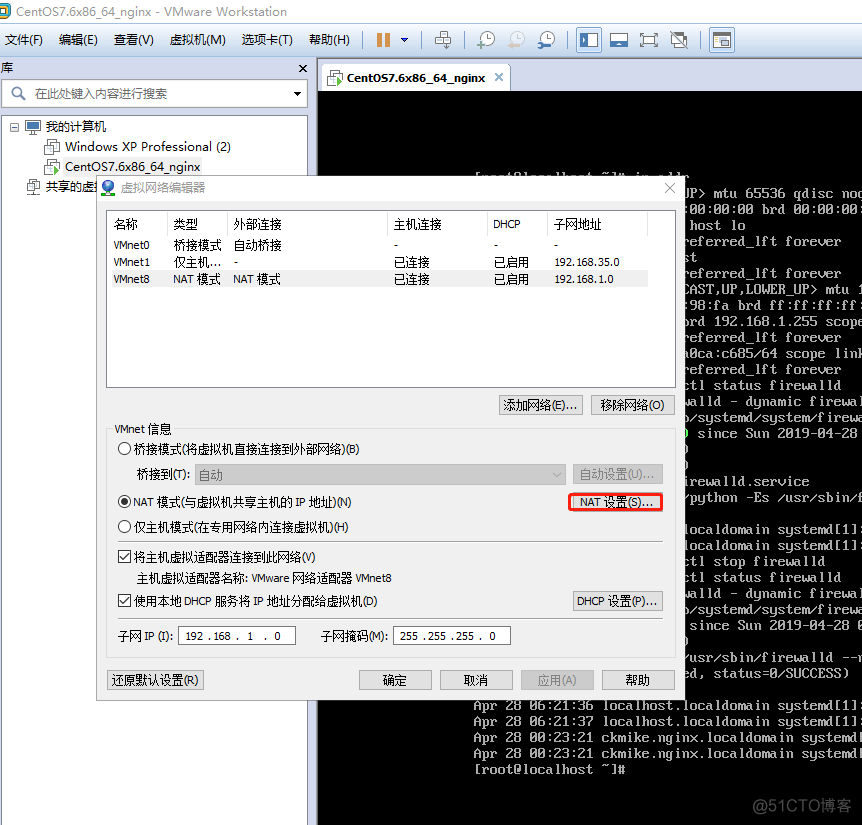Click the 自动设置(U)... button

[617, 474]
